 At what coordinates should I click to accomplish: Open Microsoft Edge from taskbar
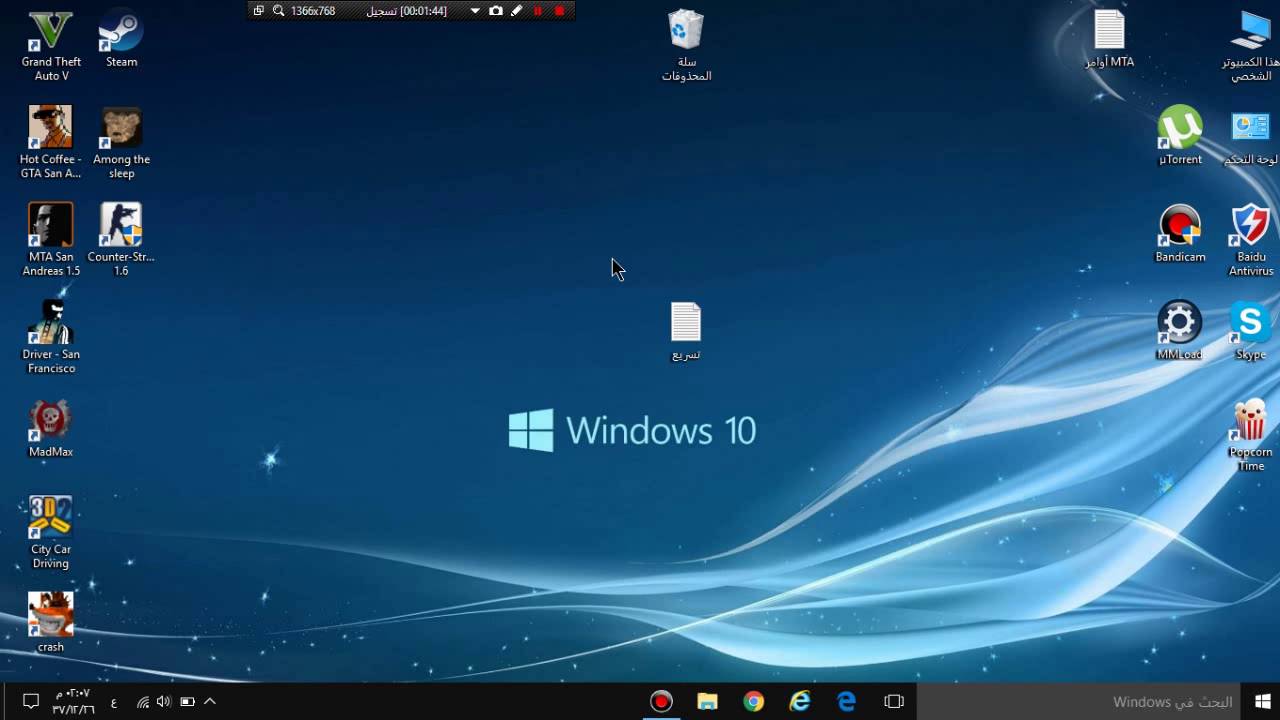[847, 702]
